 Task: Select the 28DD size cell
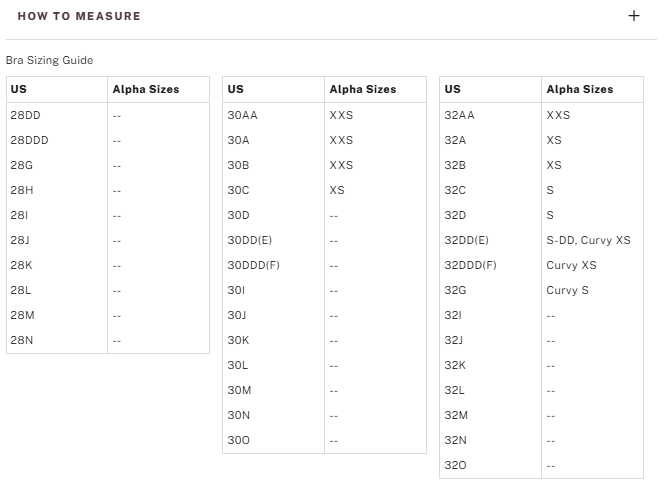coord(25,115)
